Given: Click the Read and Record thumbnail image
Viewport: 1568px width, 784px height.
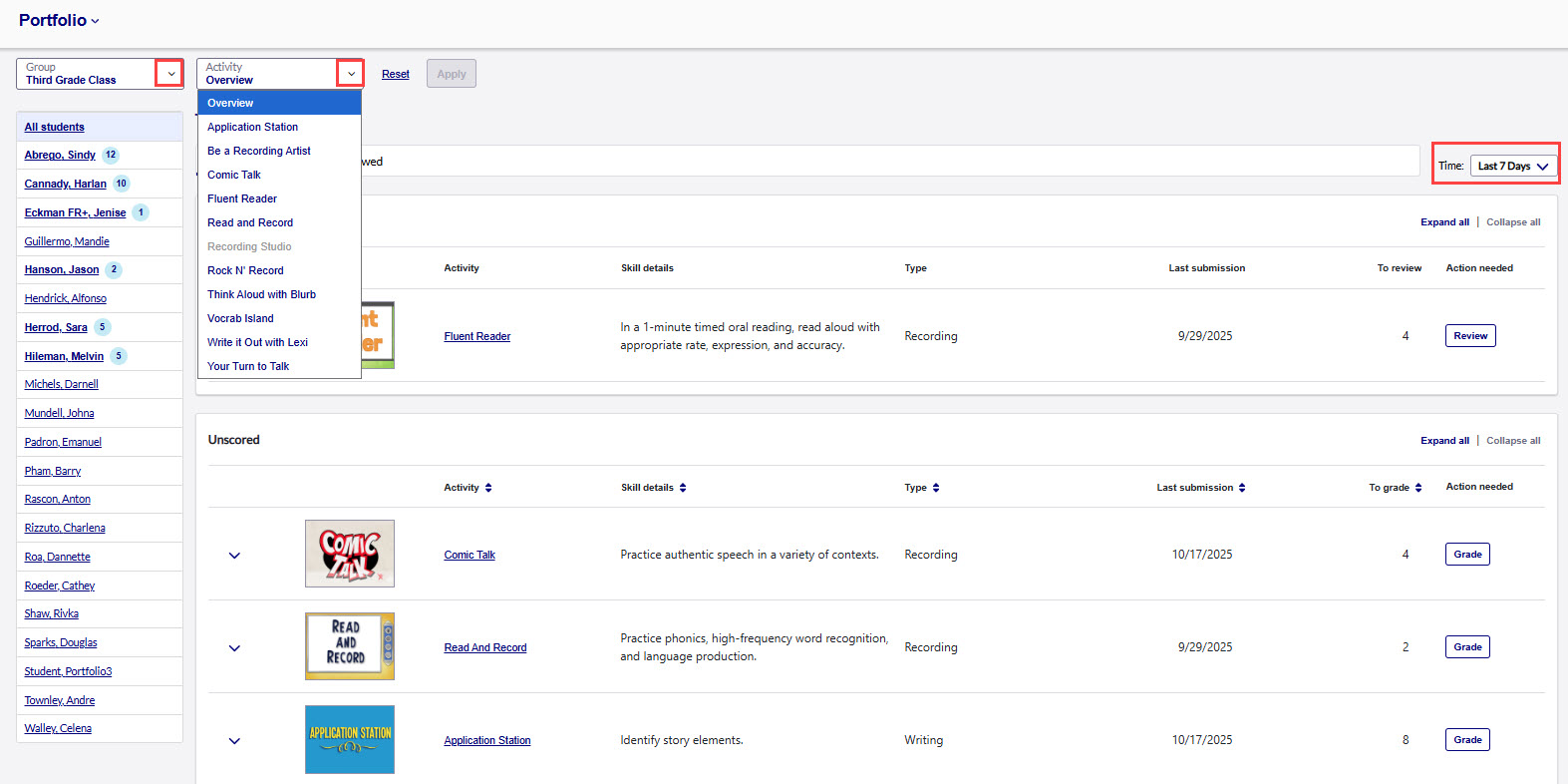Looking at the screenshot, I should [x=349, y=646].
